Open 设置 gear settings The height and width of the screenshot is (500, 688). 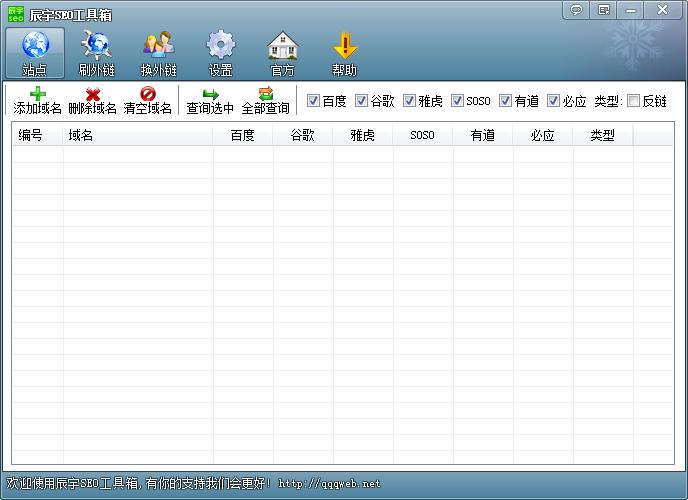pos(220,54)
